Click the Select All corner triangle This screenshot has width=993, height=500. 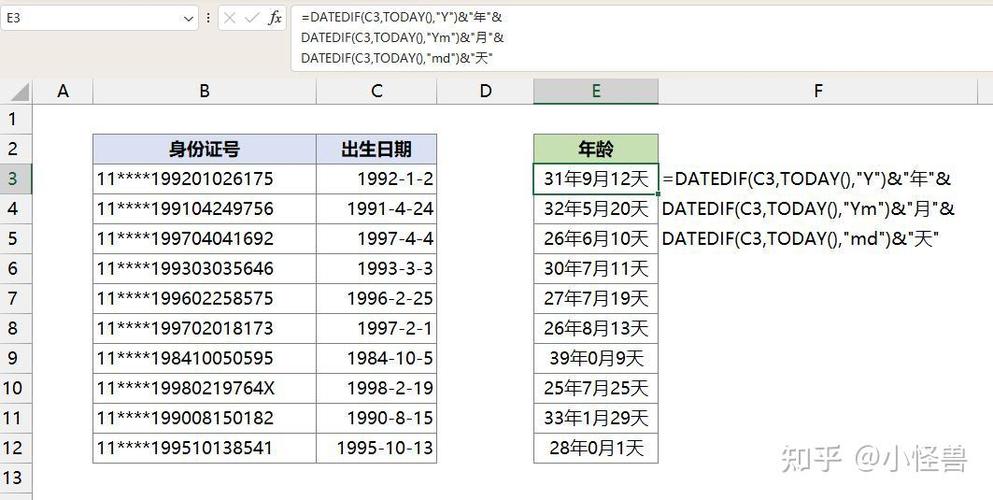[x=18, y=92]
